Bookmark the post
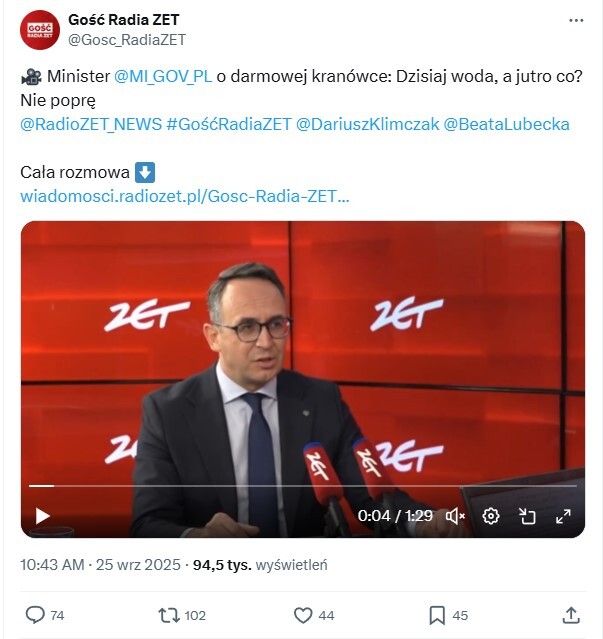The width and height of the screenshot is (603, 639). pyautogui.click(x=437, y=615)
